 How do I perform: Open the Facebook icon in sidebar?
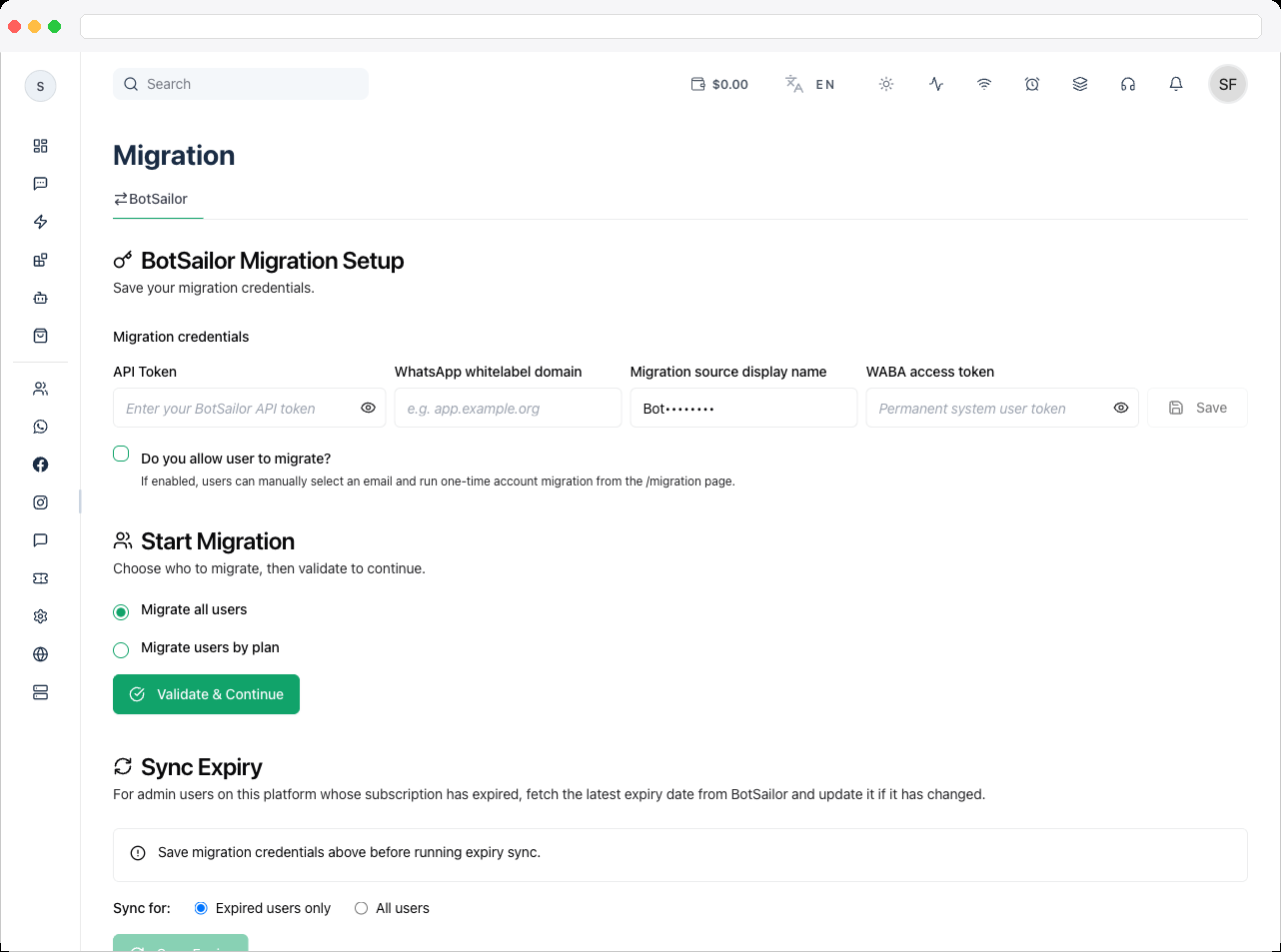pos(40,465)
